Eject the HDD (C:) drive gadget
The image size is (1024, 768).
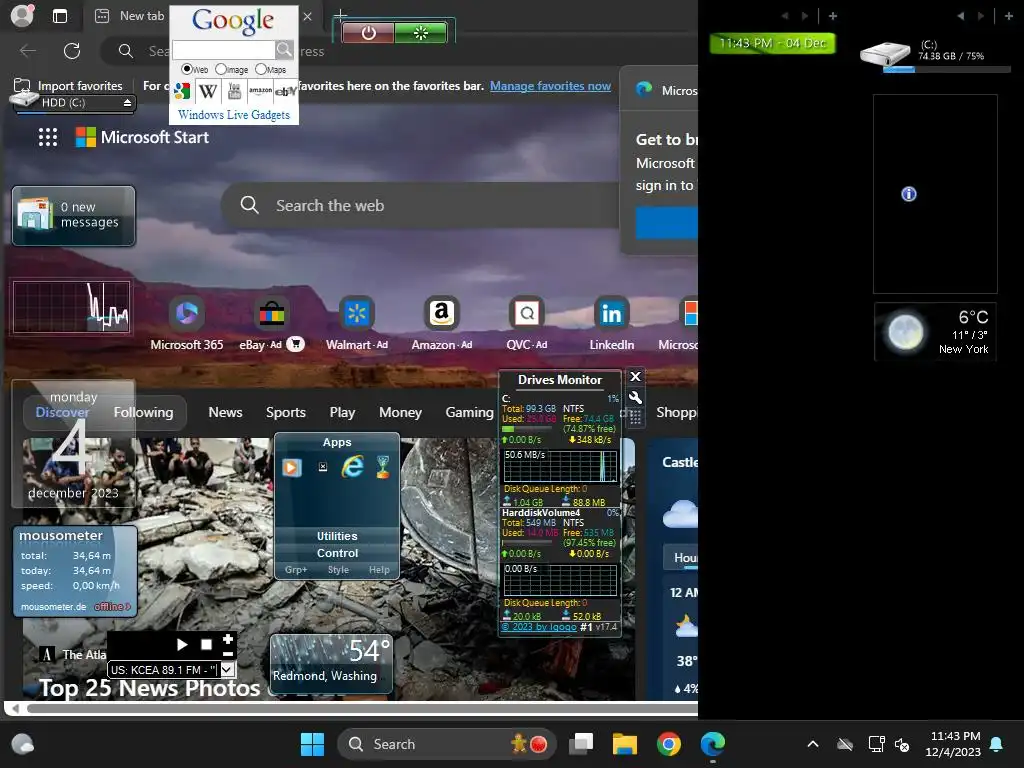[127, 103]
